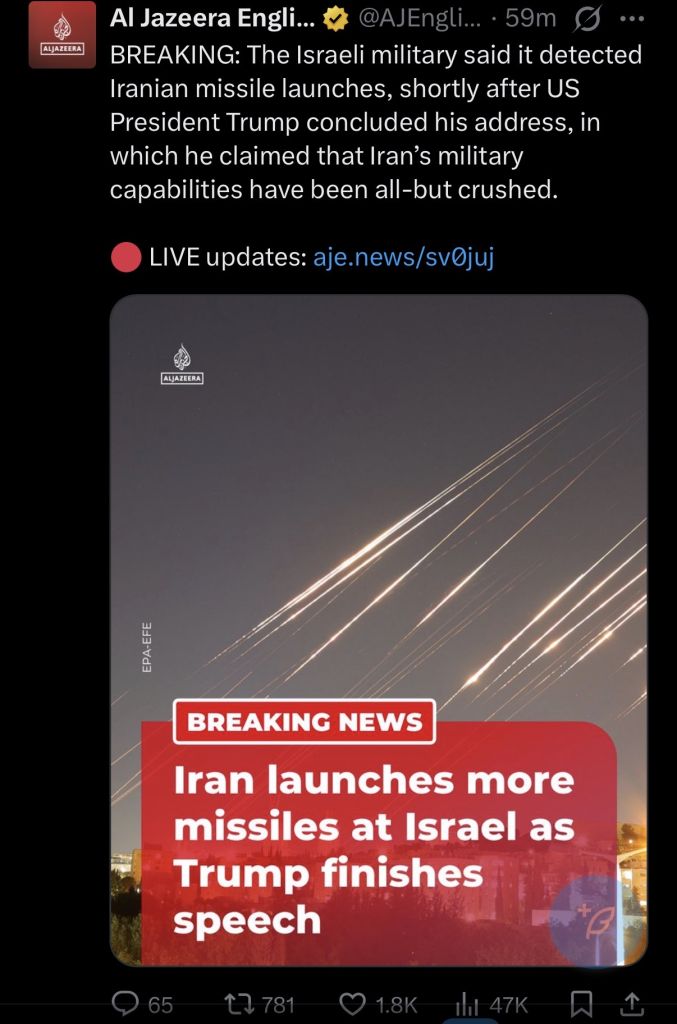The height and width of the screenshot is (1024, 677).
Task: Click the gold verified badge
Action: coord(336,19)
